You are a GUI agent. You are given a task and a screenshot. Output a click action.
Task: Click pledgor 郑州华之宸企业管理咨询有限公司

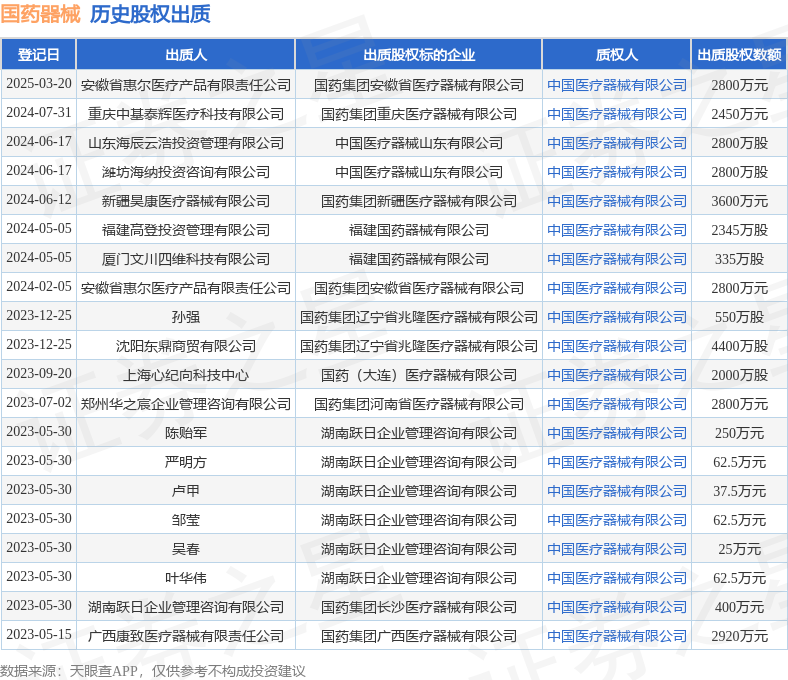(x=186, y=404)
